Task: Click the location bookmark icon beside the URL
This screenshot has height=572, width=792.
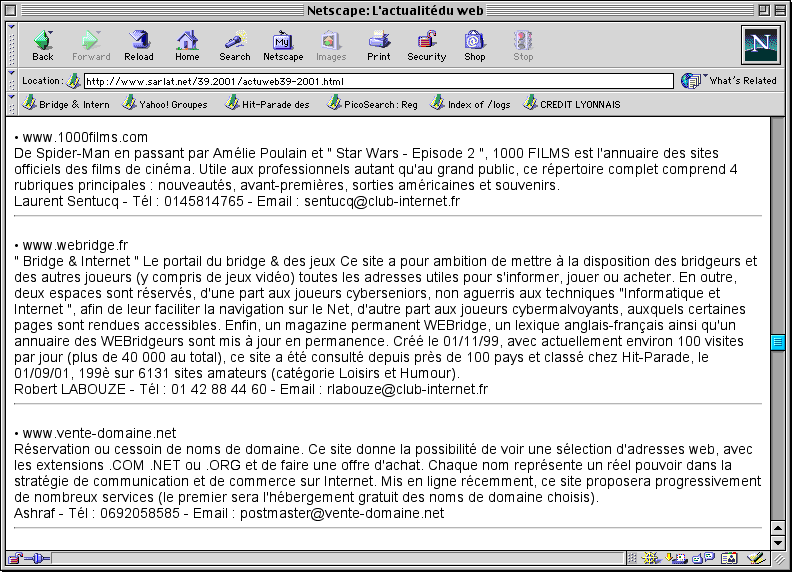Action: point(74,81)
